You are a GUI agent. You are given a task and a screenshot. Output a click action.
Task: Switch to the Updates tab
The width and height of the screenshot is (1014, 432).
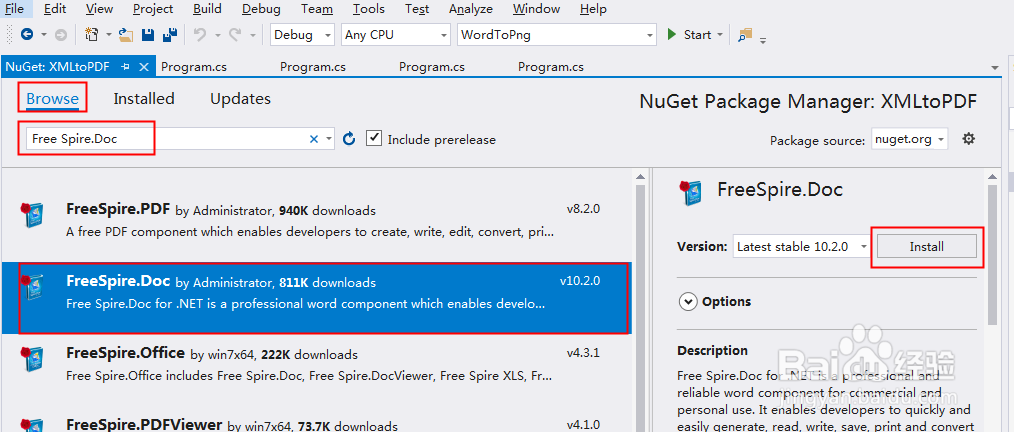click(x=240, y=99)
